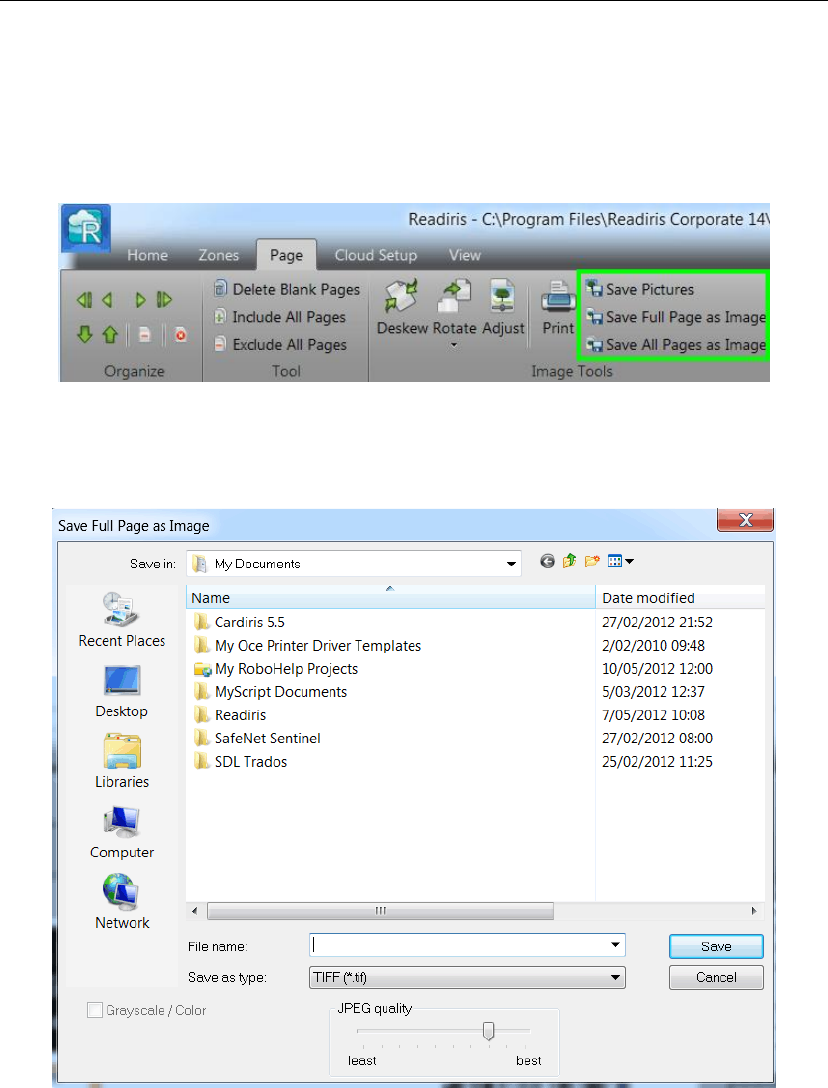Screen dimensions: 828x1088
Task: Go to next page arrow in Organize
Action: pyautogui.click(x=140, y=300)
